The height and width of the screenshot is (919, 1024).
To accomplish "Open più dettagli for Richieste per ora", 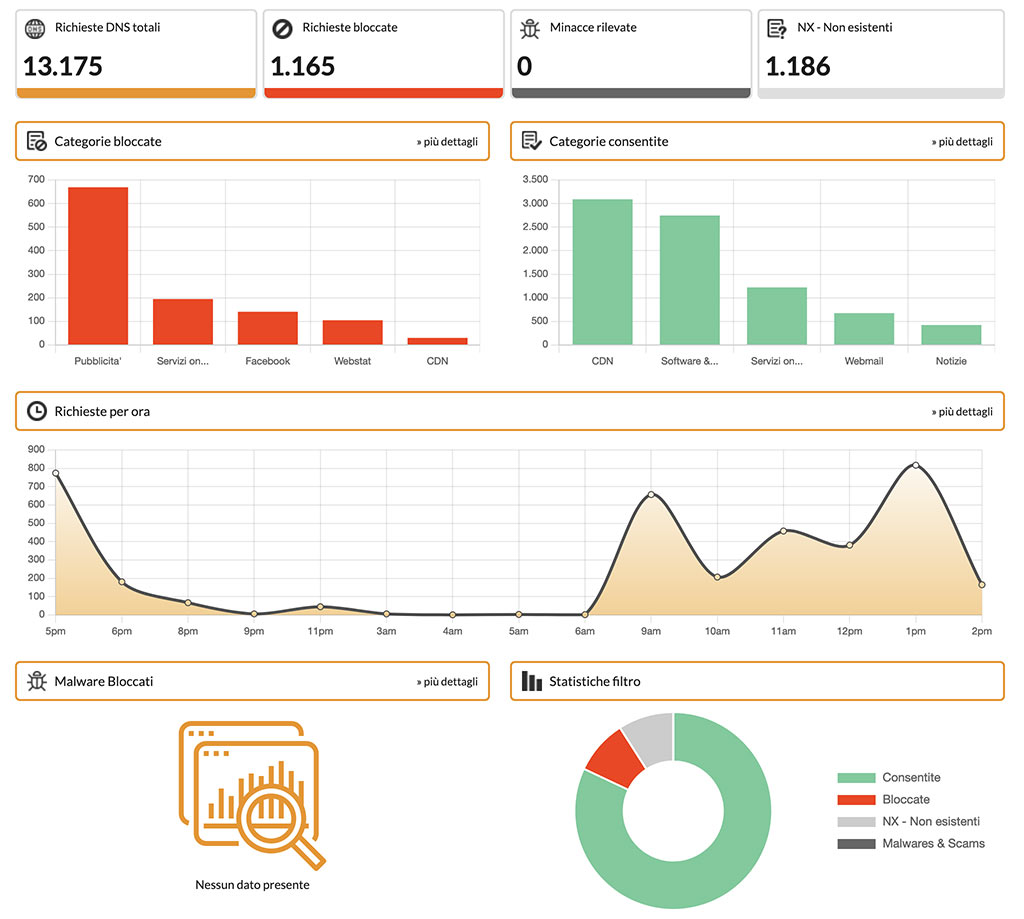I will [x=962, y=411].
